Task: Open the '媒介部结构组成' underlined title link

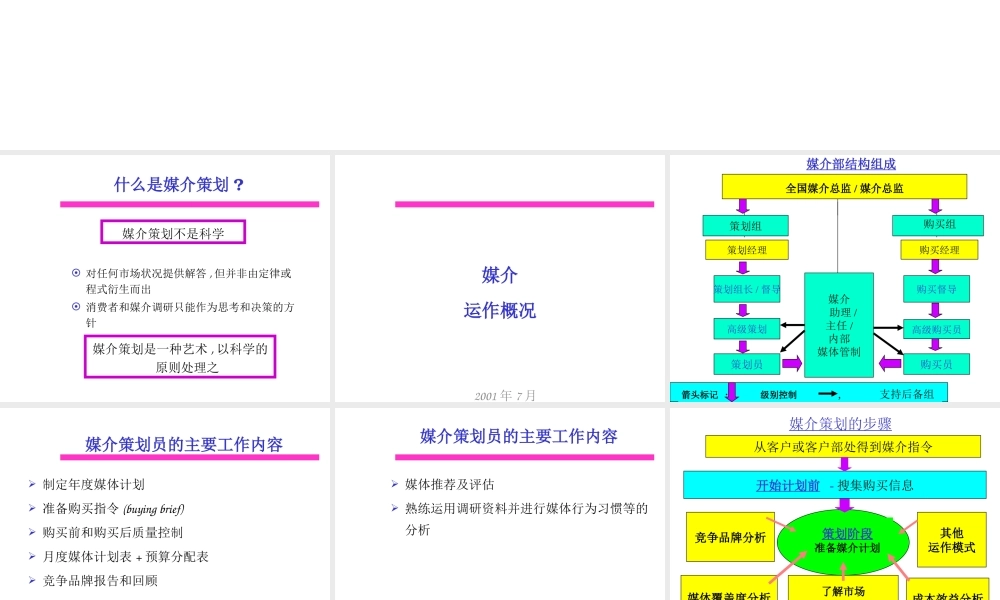Action: 851,164
